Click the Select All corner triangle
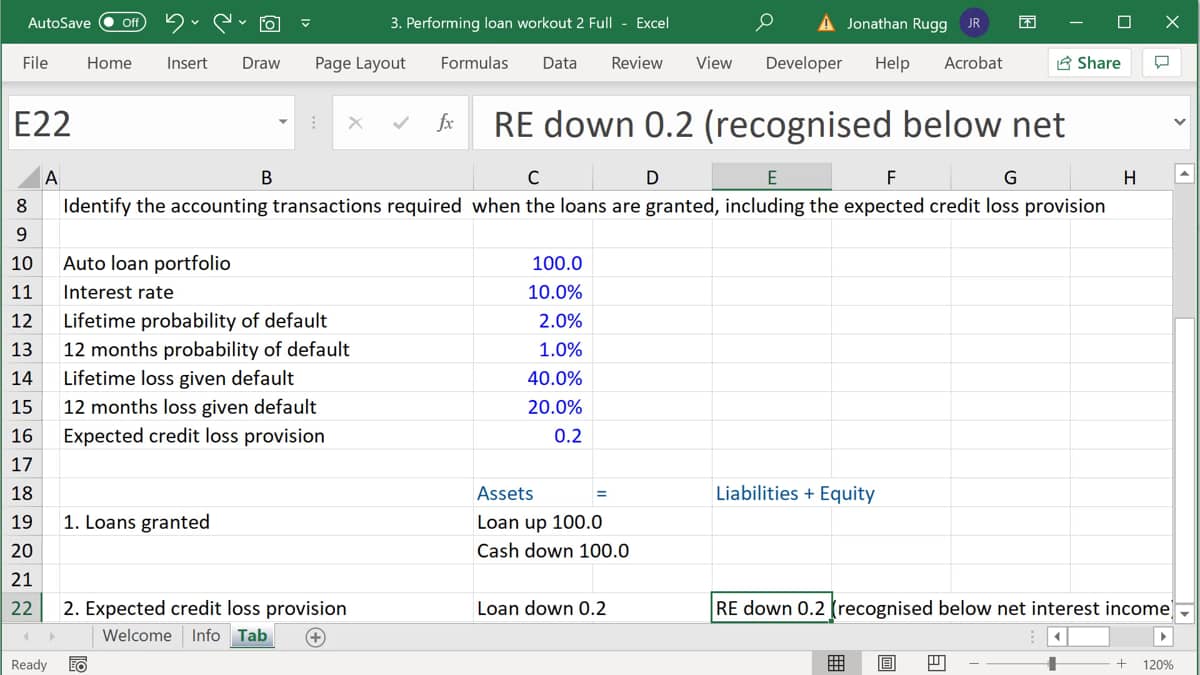This screenshot has height=675, width=1200. point(28,178)
